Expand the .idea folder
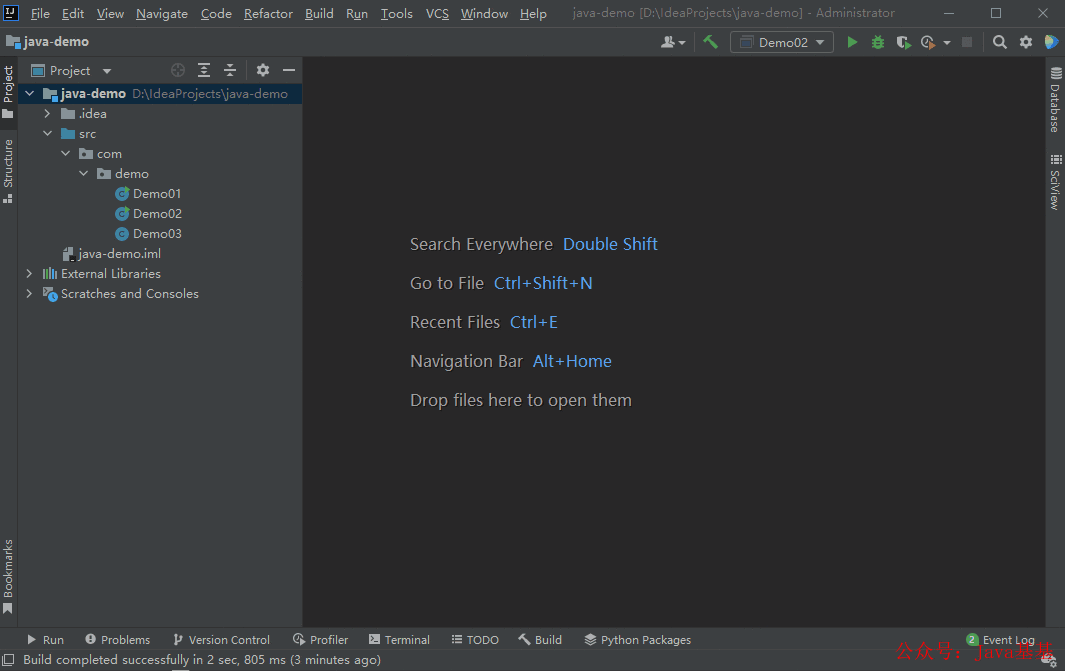The width and height of the screenshot is (1065, 671). [x=48, y=113]
